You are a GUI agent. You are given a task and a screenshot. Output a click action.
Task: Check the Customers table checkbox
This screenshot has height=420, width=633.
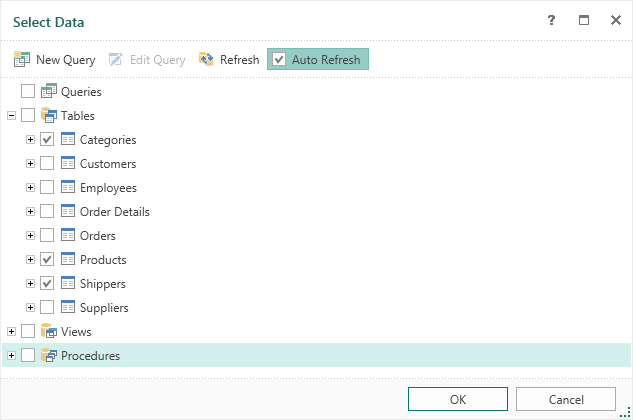(47, 164)
